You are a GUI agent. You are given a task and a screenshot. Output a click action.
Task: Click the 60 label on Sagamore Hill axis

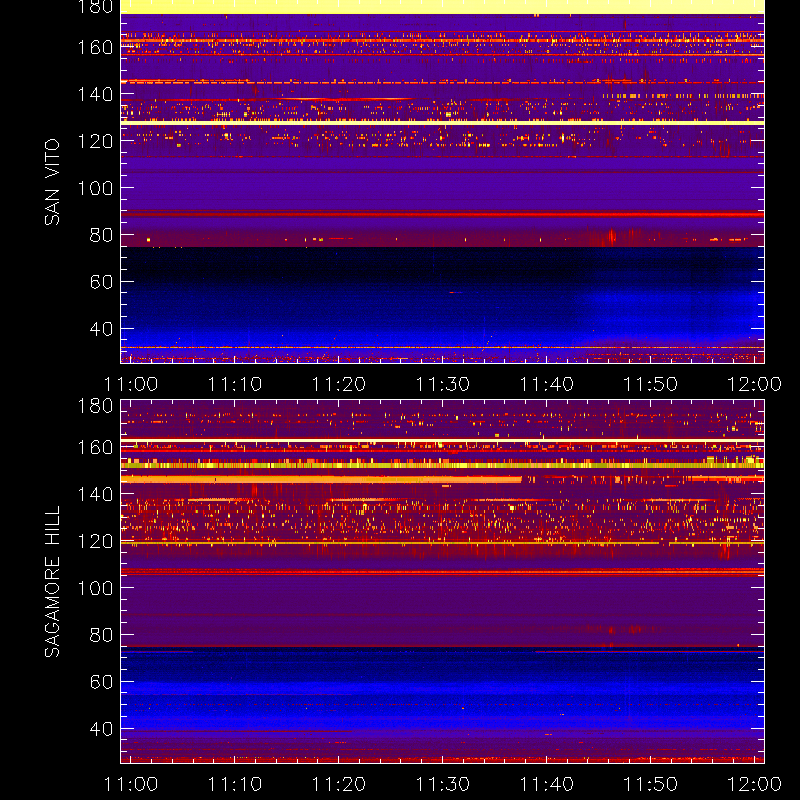coord(101,682)
